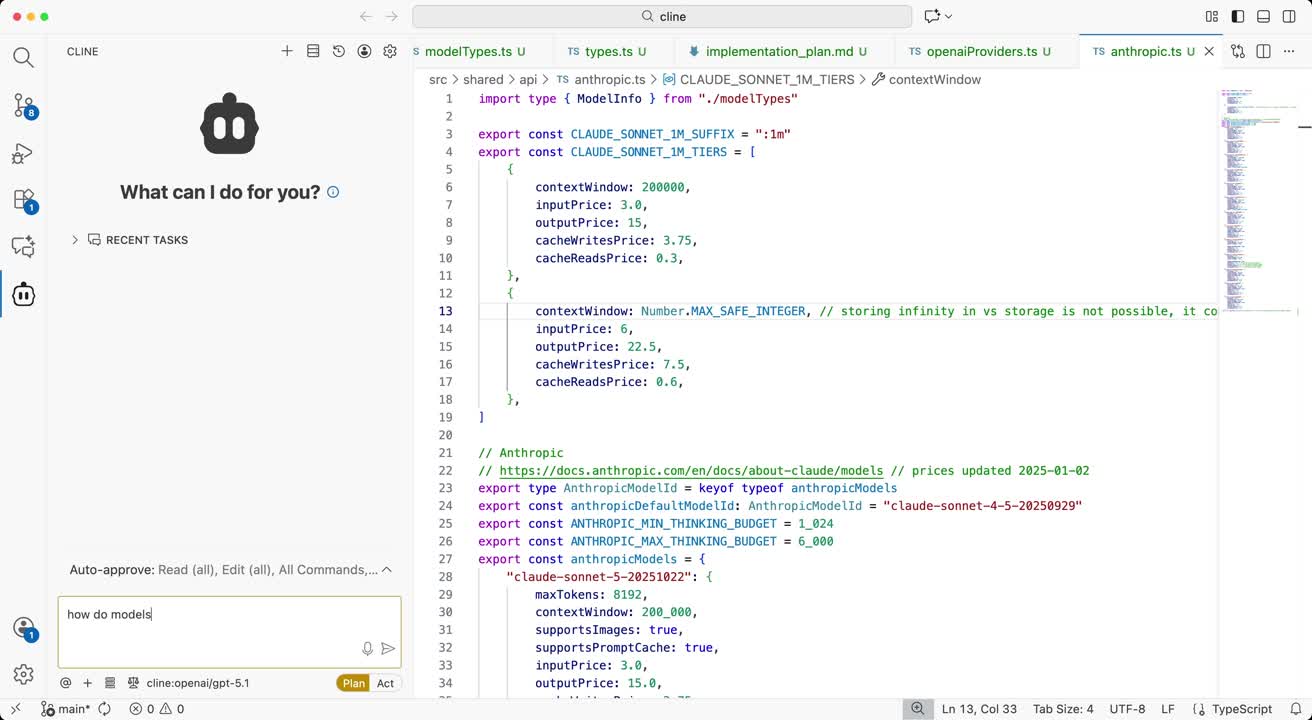1312x720 pixels.
Task: Toggle the bottom panel visibility
Action: 1263,17
